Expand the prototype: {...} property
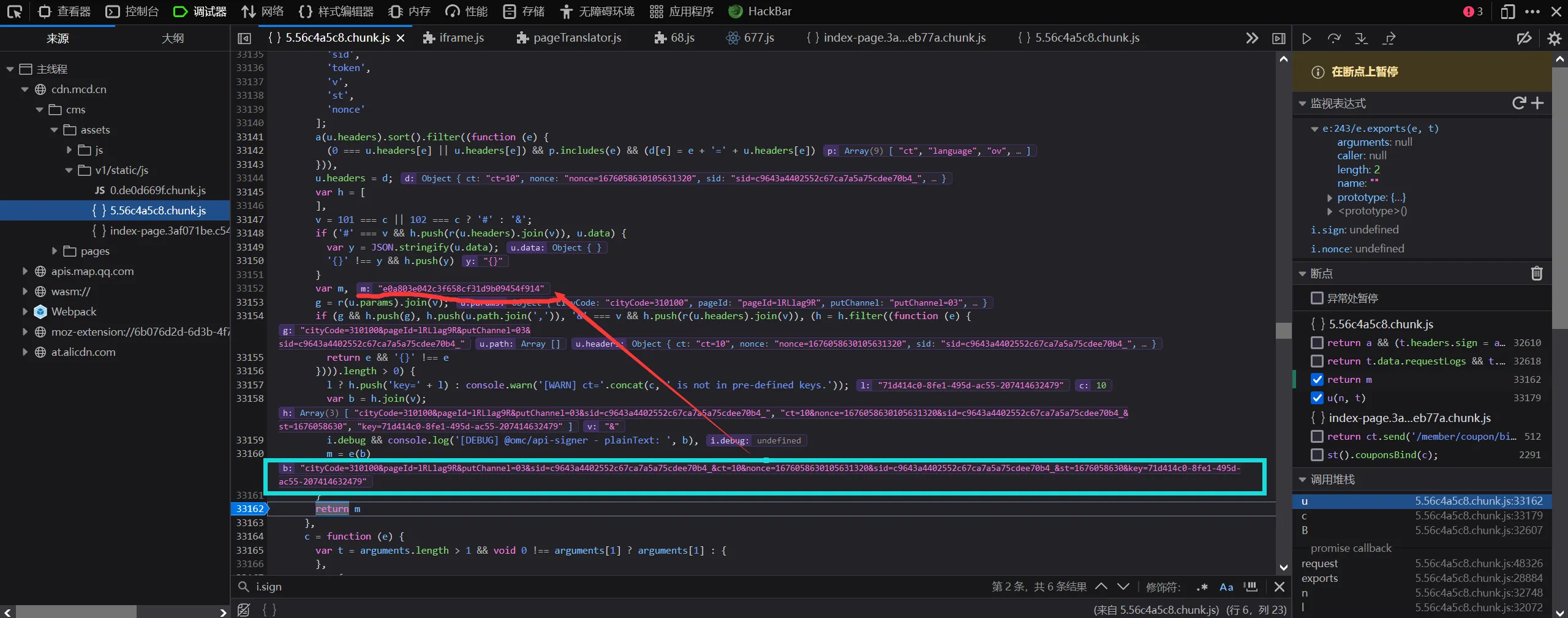The width and height of the screenshot is (1568, 618). click(x=1330, y=197)
